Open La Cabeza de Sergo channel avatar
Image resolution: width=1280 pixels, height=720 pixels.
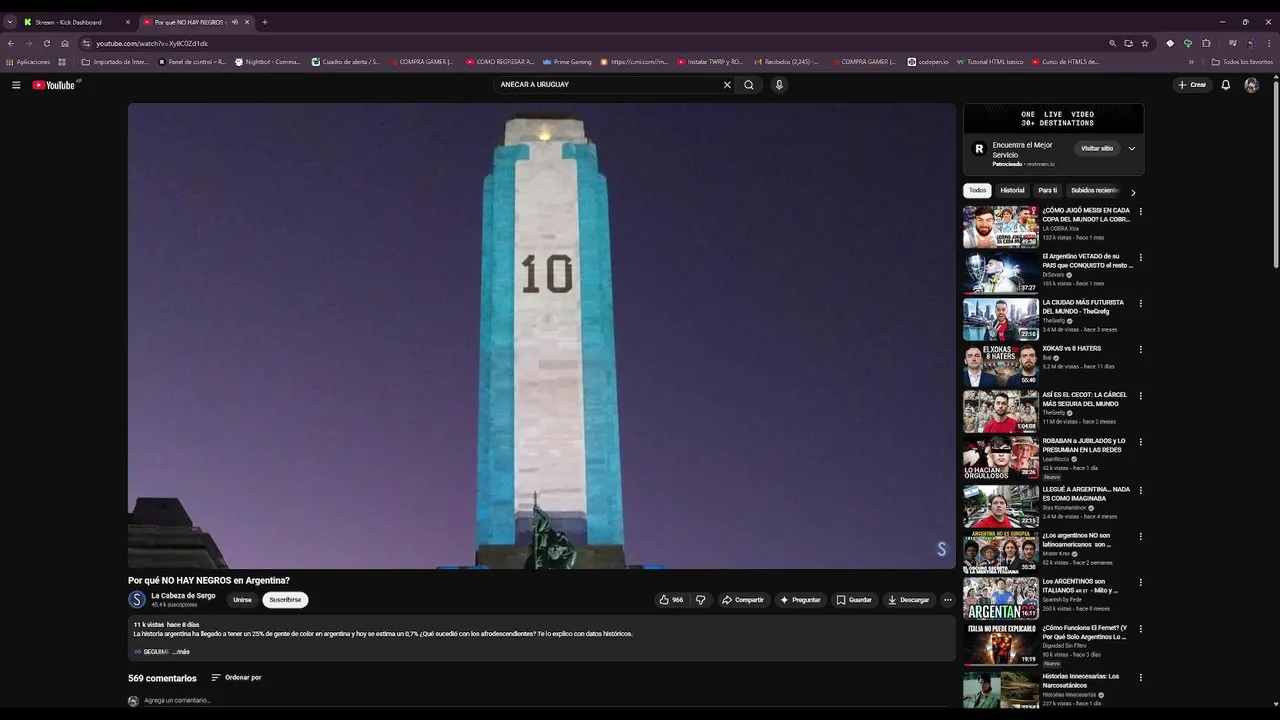coord(137,600)
